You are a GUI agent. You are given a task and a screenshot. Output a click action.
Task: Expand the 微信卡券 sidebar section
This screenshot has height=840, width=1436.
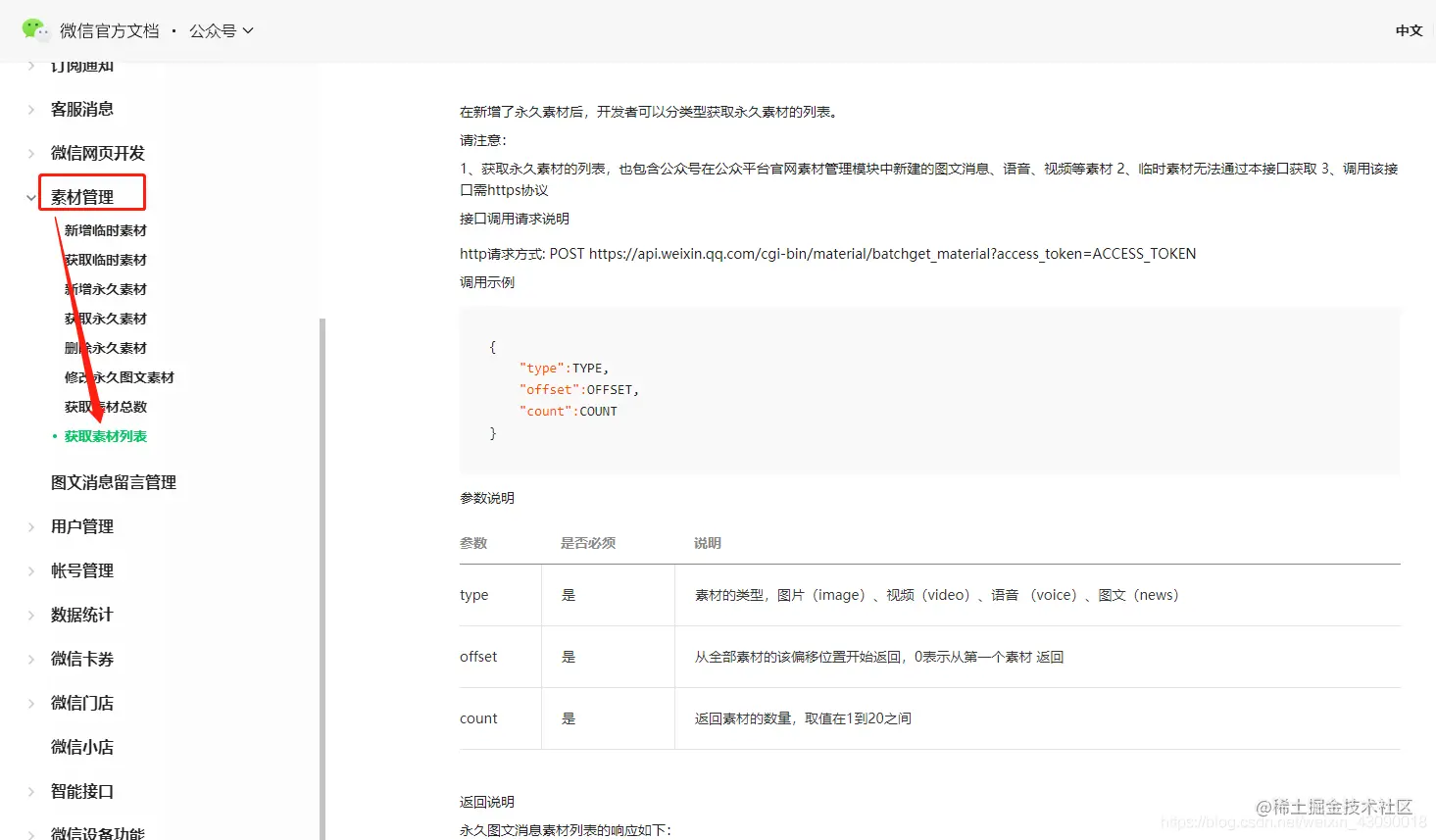click(x=80, y=658)
